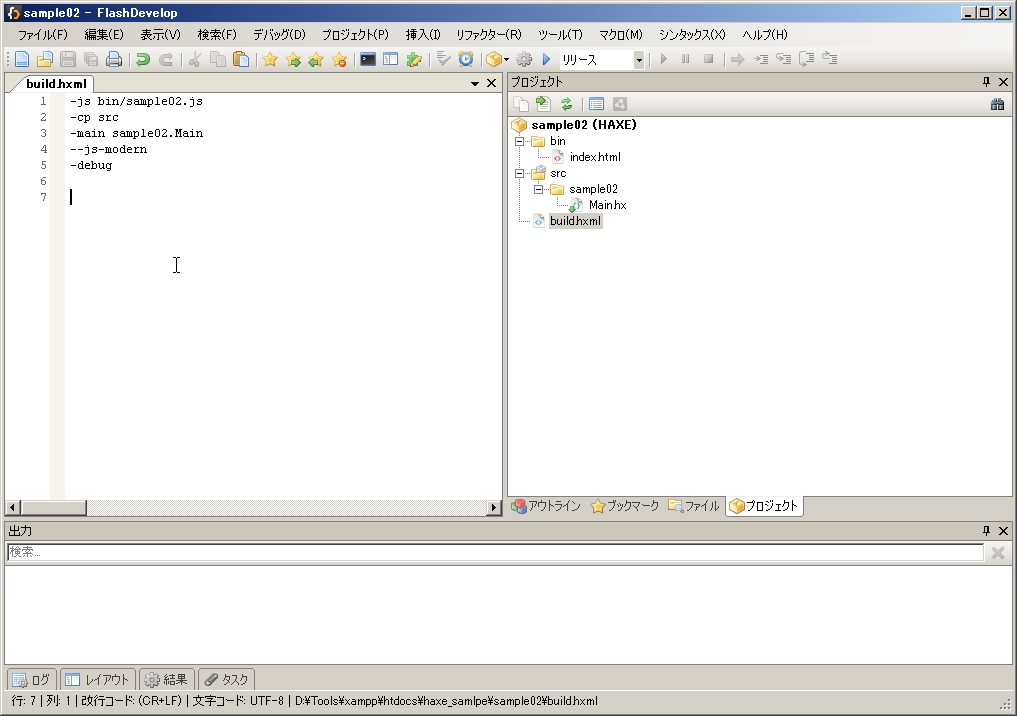Switch to the ブックマーク tab
The width and height of the screenshot is (1017, 716).
[625, 506]
